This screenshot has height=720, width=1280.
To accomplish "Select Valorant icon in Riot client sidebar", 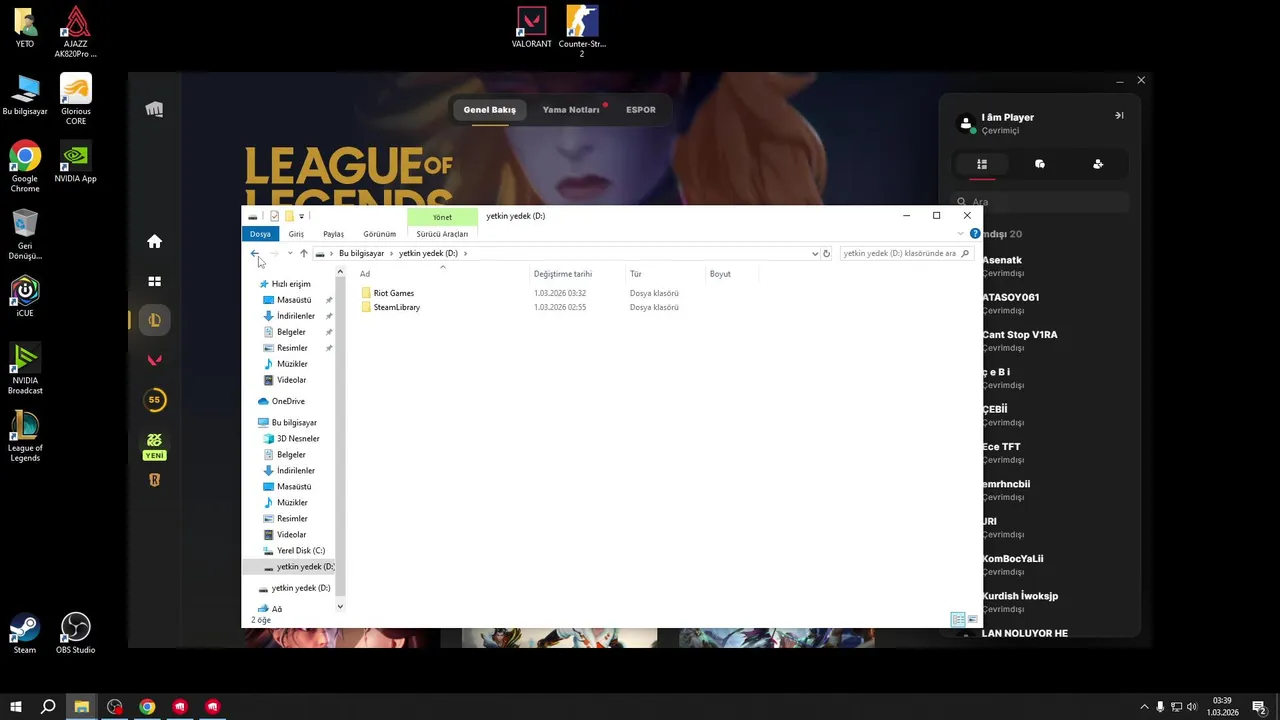I will click(x=154, y=360).
